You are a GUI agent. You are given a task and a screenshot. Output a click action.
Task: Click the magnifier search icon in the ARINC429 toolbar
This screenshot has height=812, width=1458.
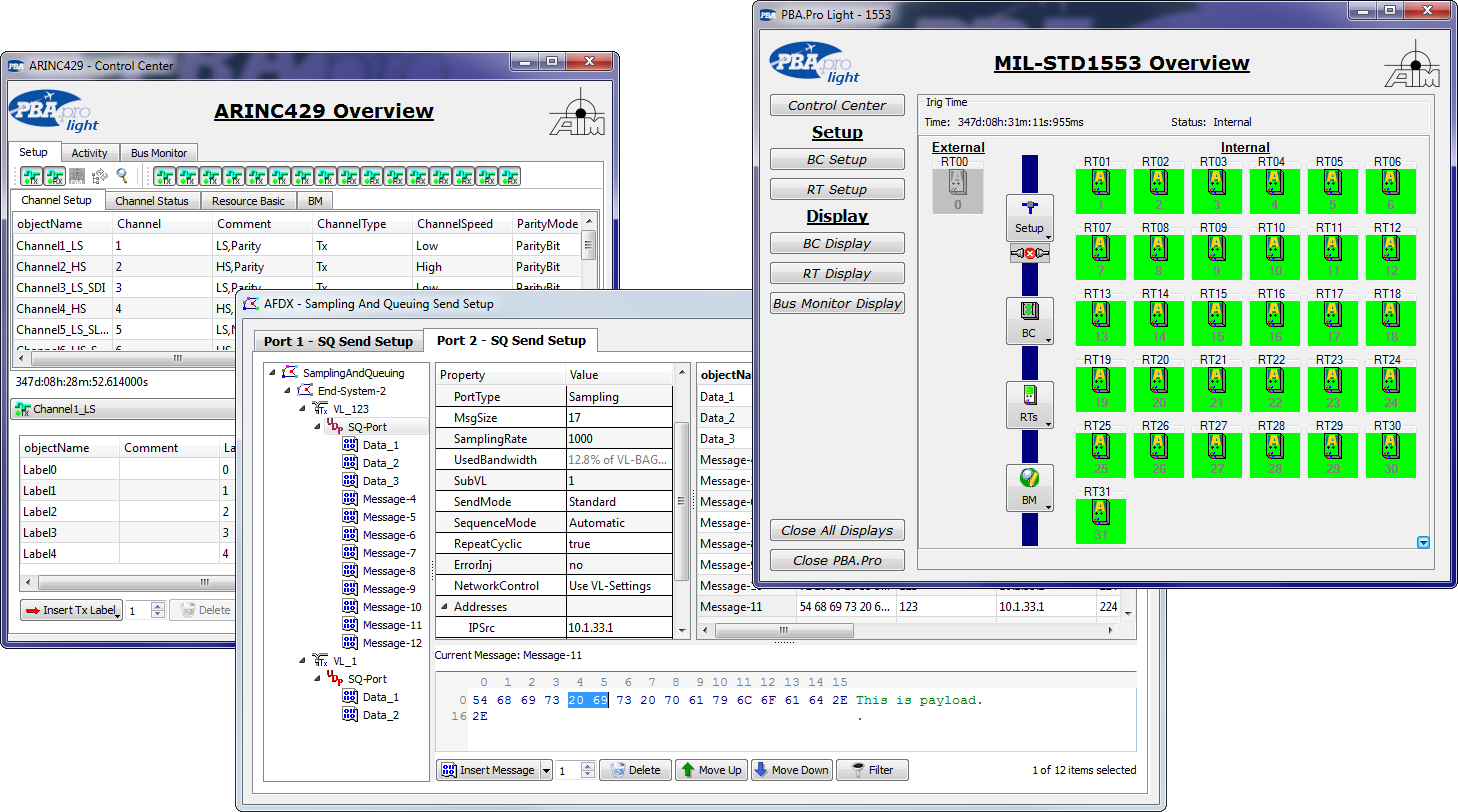[x=122, y=175]
